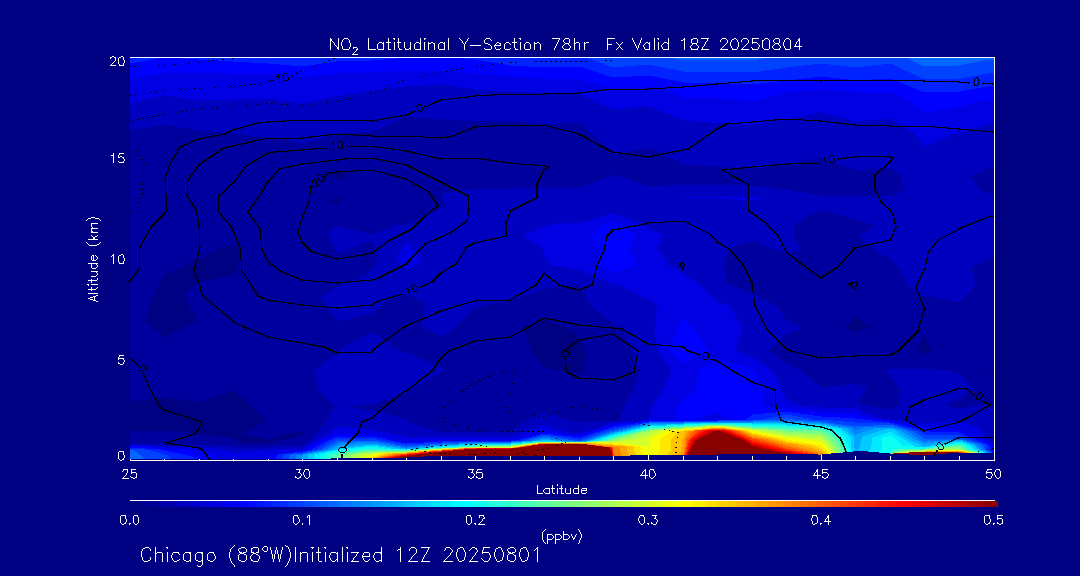This screenshot has height=576, width=1080.
Task: Click the 20 km altitude tick label
Action: point(116,61)
